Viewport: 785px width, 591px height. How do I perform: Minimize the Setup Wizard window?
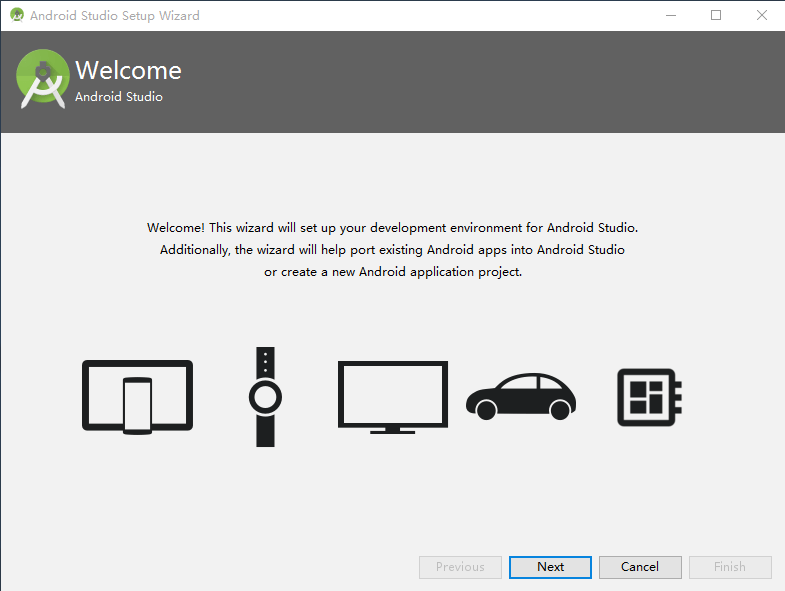pyautogui.click(x=670, y=16)
